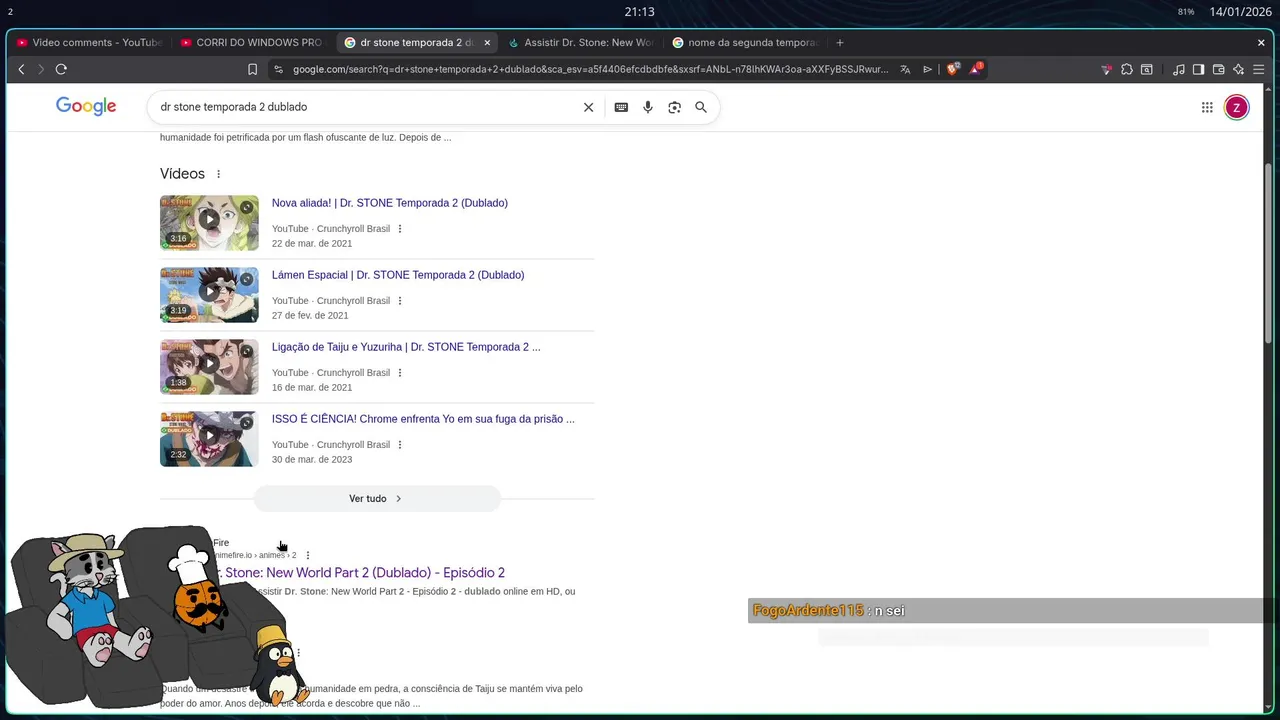Open the Google apps grid
The height and width of the screenshot is (720, 1280).
coord(1207,107)
